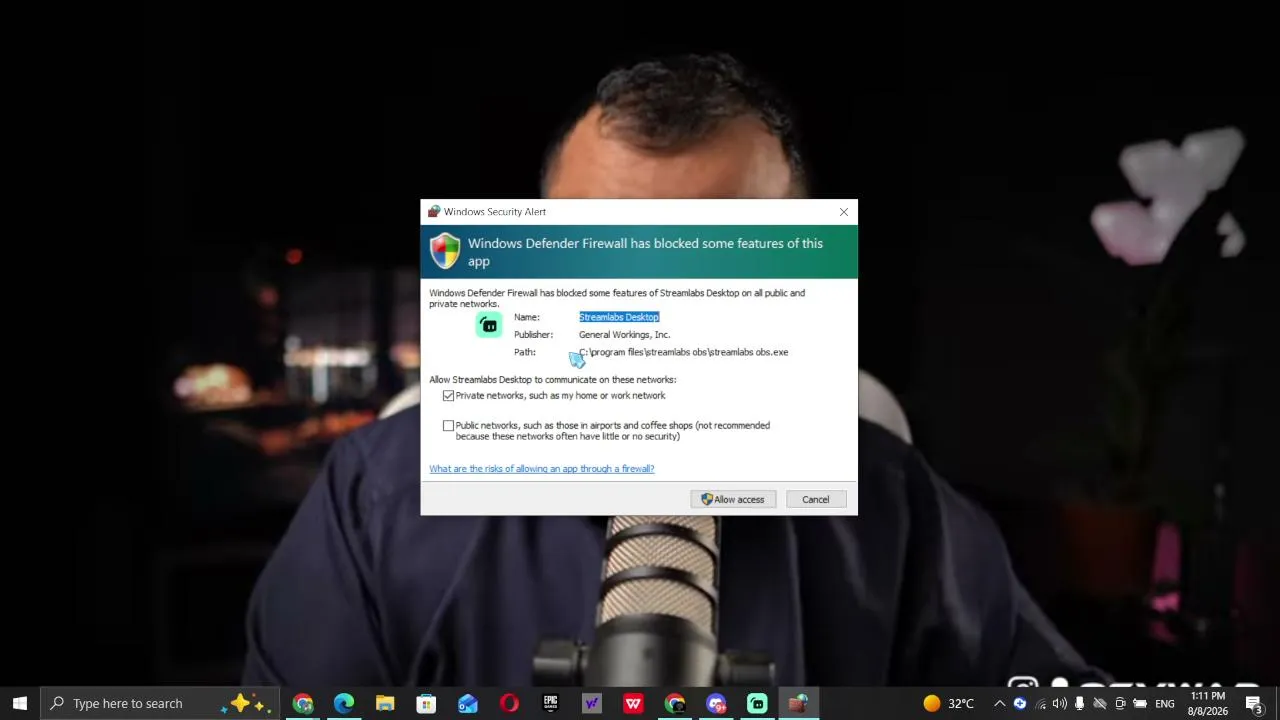Image resolution: width=1280 pixels, height=720 pixels.
Task: Open the Chrome icon beside Discord on taskbar
Action: (x=675, y=703)
